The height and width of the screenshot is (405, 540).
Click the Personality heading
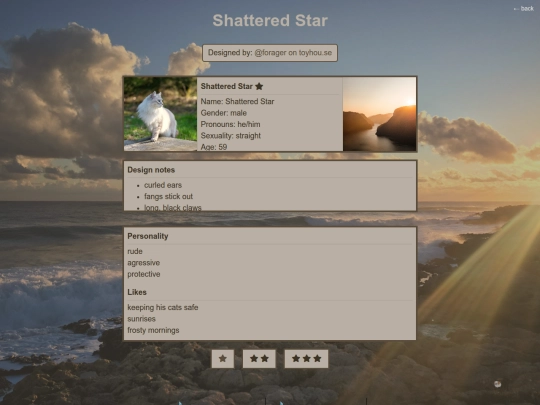[148, 236]
